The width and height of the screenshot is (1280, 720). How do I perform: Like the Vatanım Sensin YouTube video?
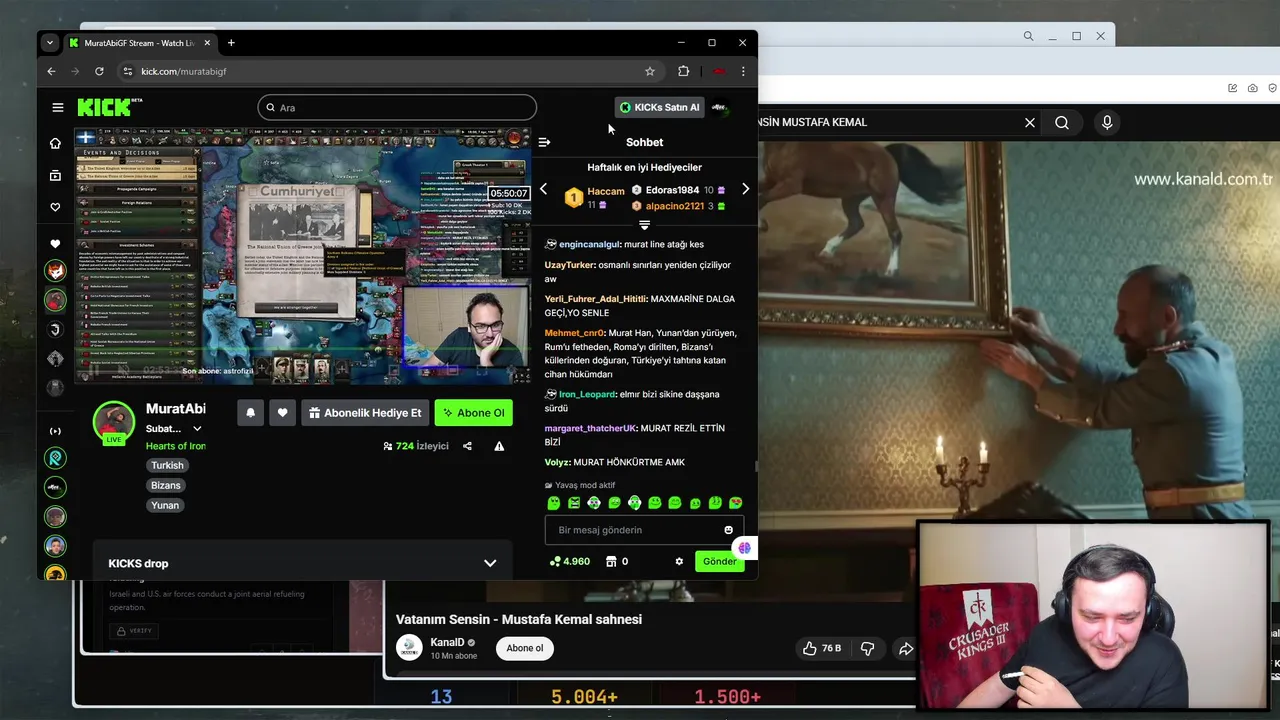(820, 649)
